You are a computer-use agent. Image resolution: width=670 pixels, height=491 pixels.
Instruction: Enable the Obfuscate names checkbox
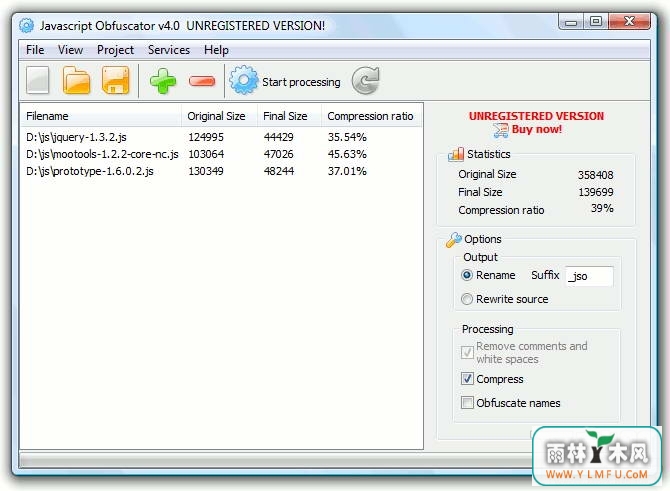[x=467, y=403]
